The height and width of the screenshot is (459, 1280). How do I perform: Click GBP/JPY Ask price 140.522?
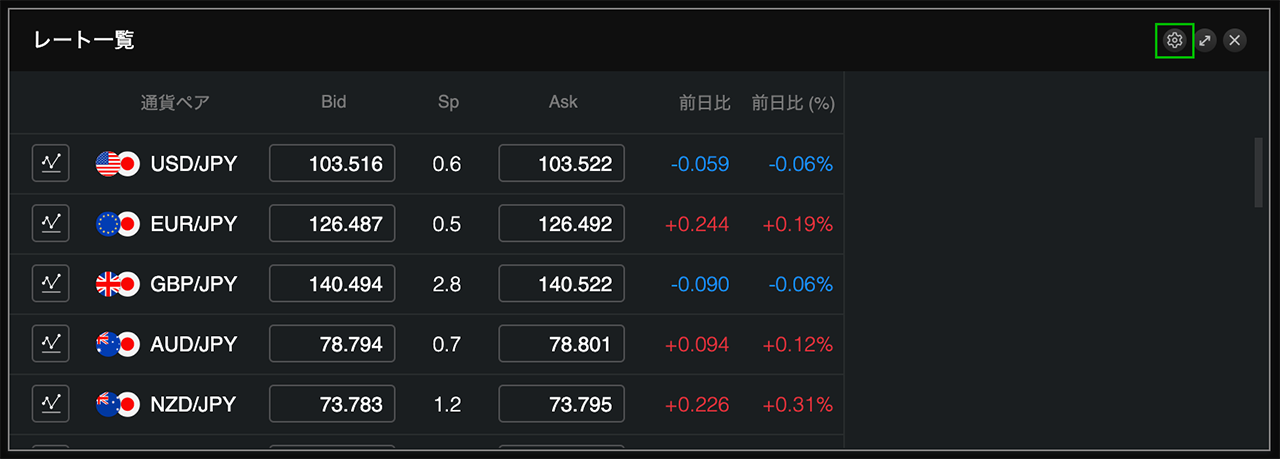pos(561,284)
